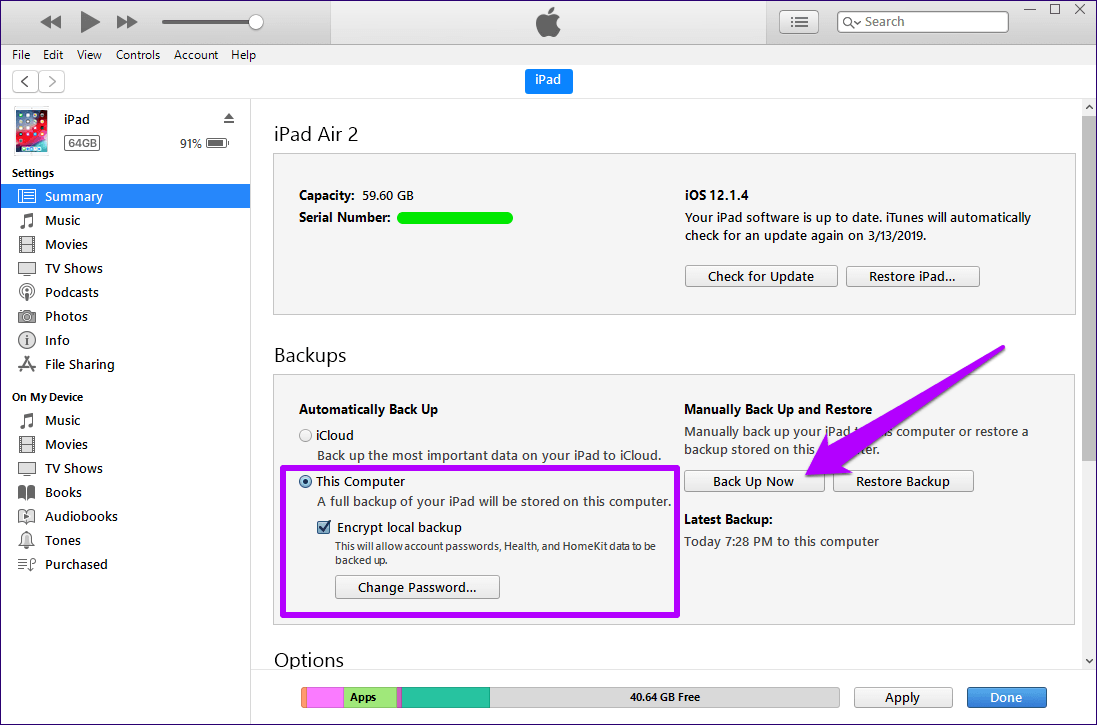The image size is (1097, 725).
Task: Click the 40.64 GB Free storage segment
Action: click(x=665, y=698)
